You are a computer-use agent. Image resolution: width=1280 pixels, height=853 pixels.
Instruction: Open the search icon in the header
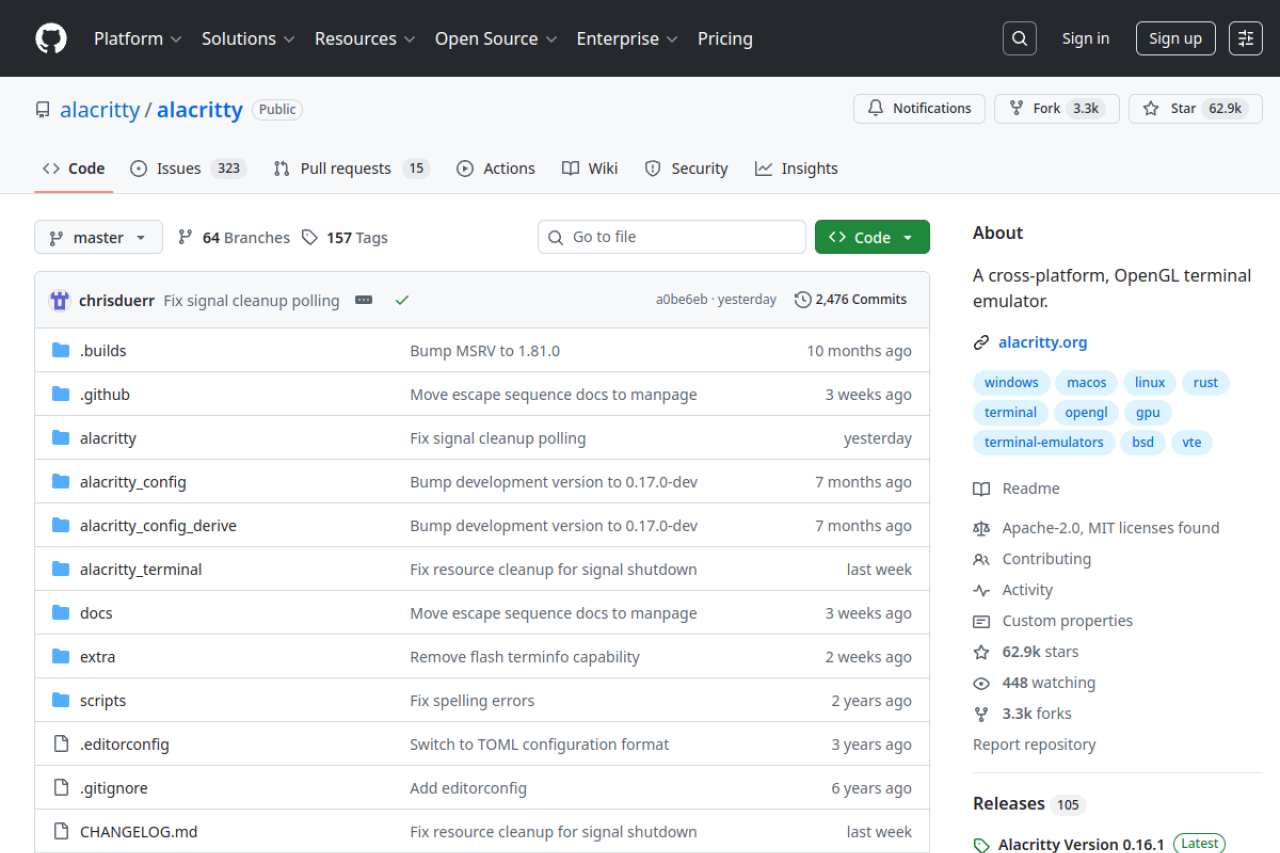1019,38
